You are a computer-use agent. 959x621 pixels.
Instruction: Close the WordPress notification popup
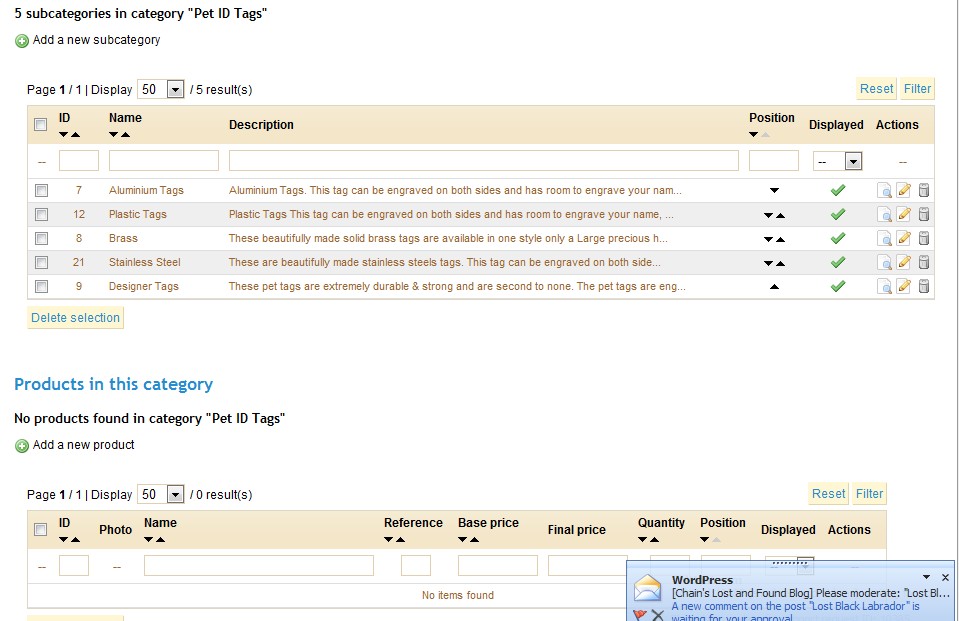[945, 578]
